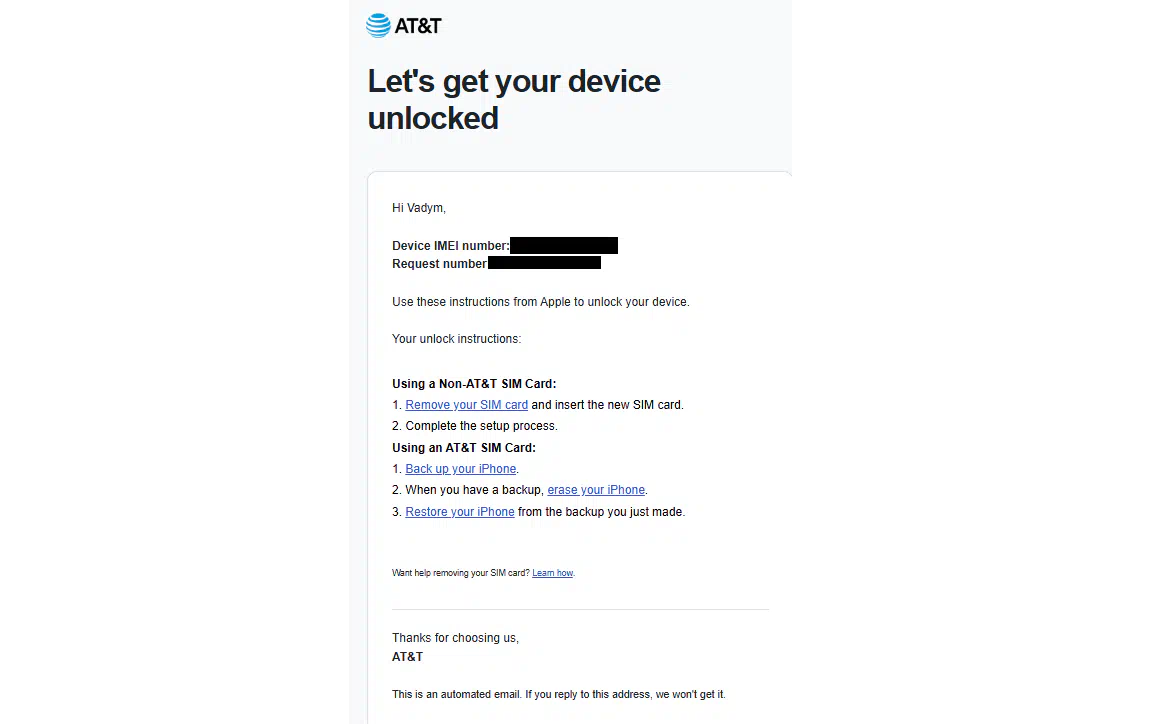Image resolution: width=1152 pixels, height=725 pixels.
Task: Follow the erase your iPhone link
Action: coord(596,490)
